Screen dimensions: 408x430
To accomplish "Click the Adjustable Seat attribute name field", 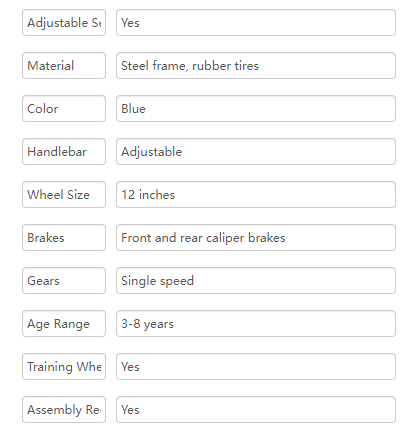I will [64, 23].
